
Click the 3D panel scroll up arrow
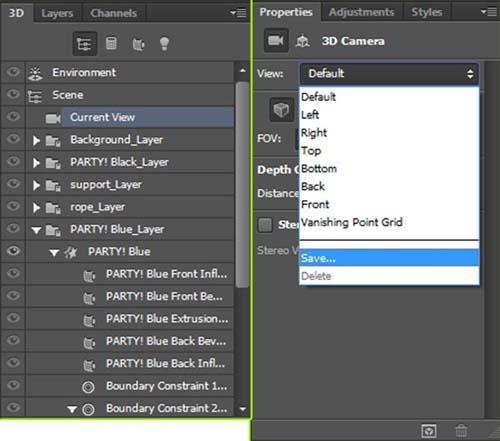tap(243, 71)
